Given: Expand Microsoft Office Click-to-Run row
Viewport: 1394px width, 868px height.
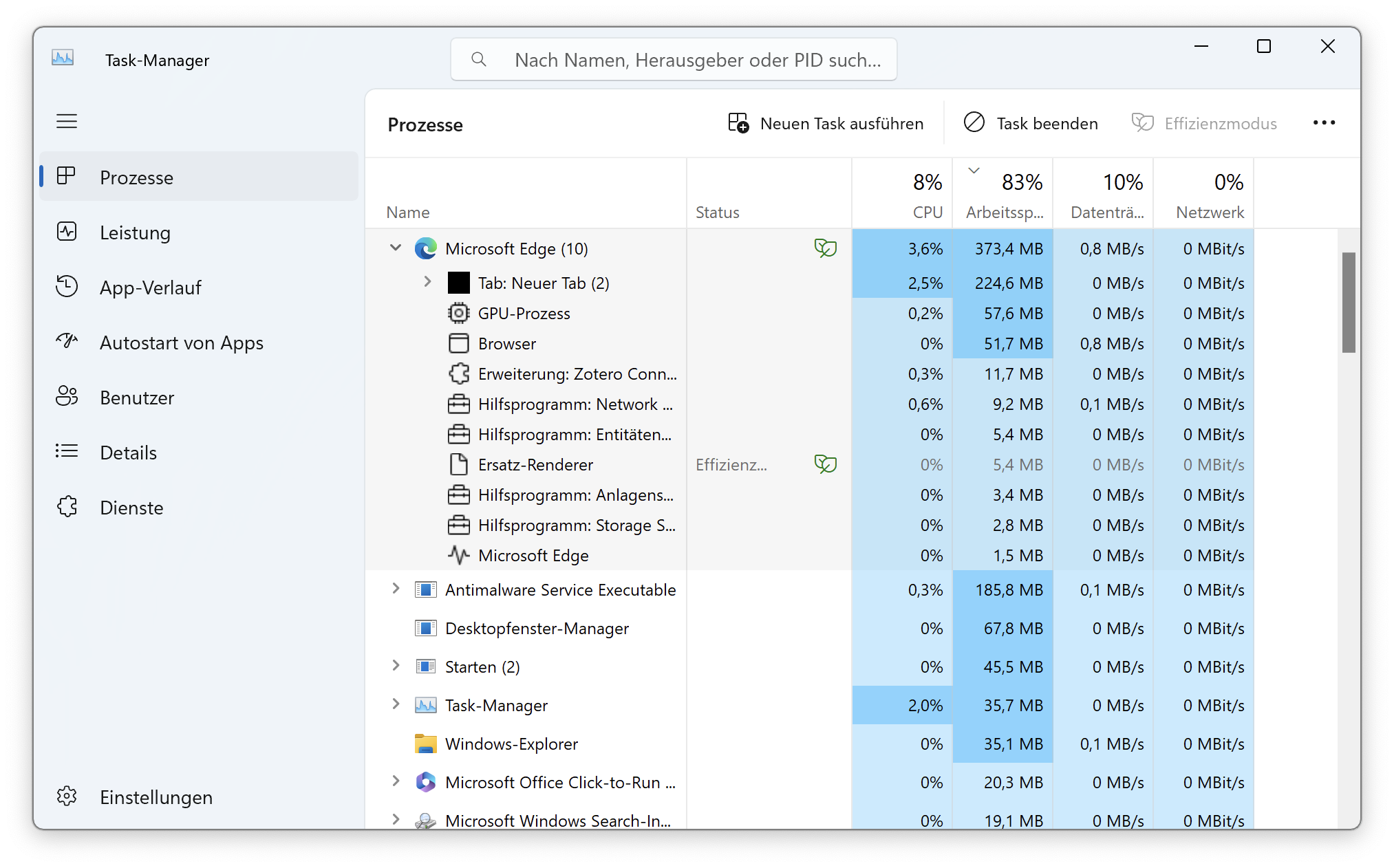Looking at the screenshot, I should point(396,781).
